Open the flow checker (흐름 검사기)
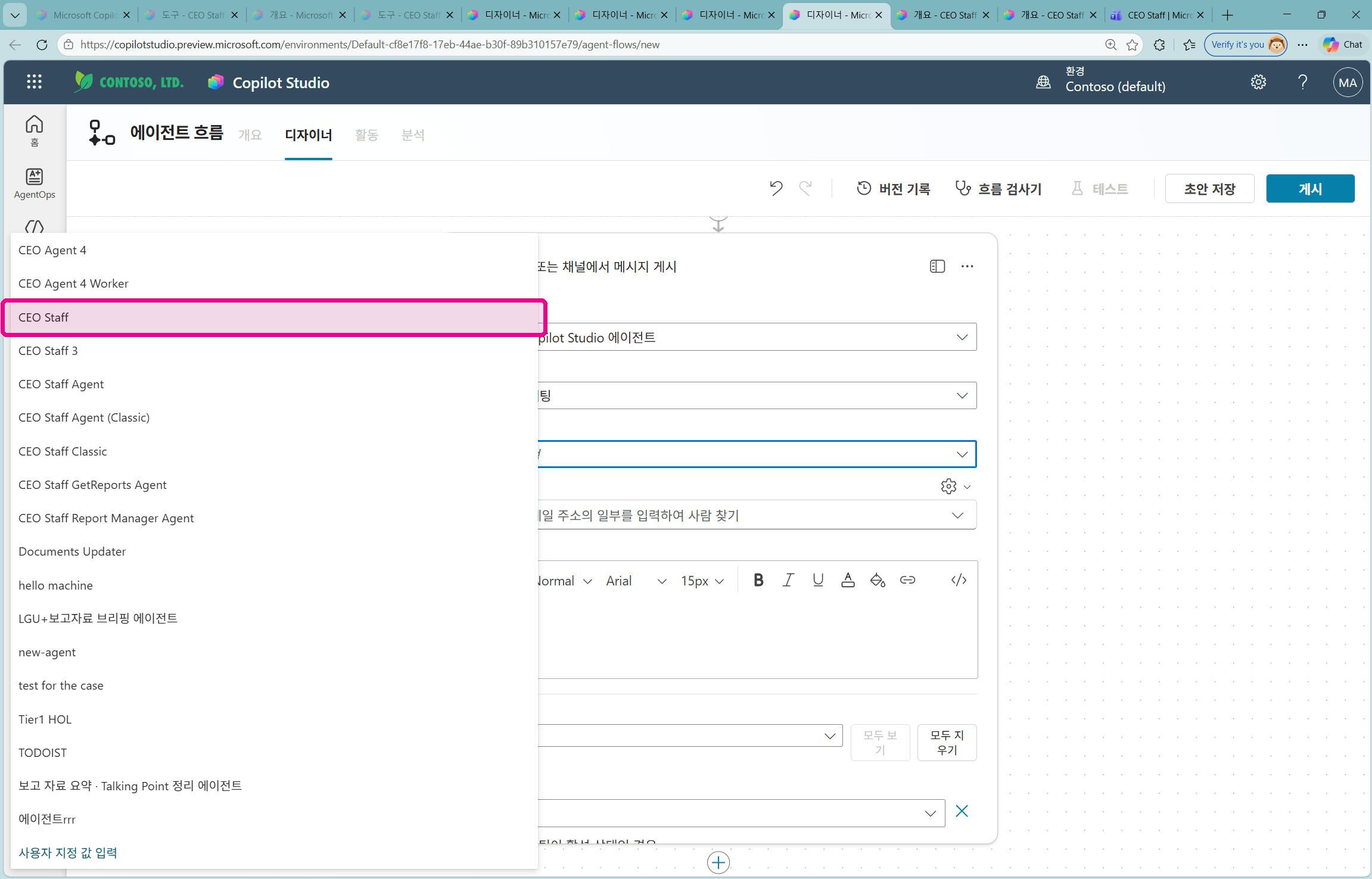Image resolution: width=1372 pixels, height=879 pixels. 998,189
